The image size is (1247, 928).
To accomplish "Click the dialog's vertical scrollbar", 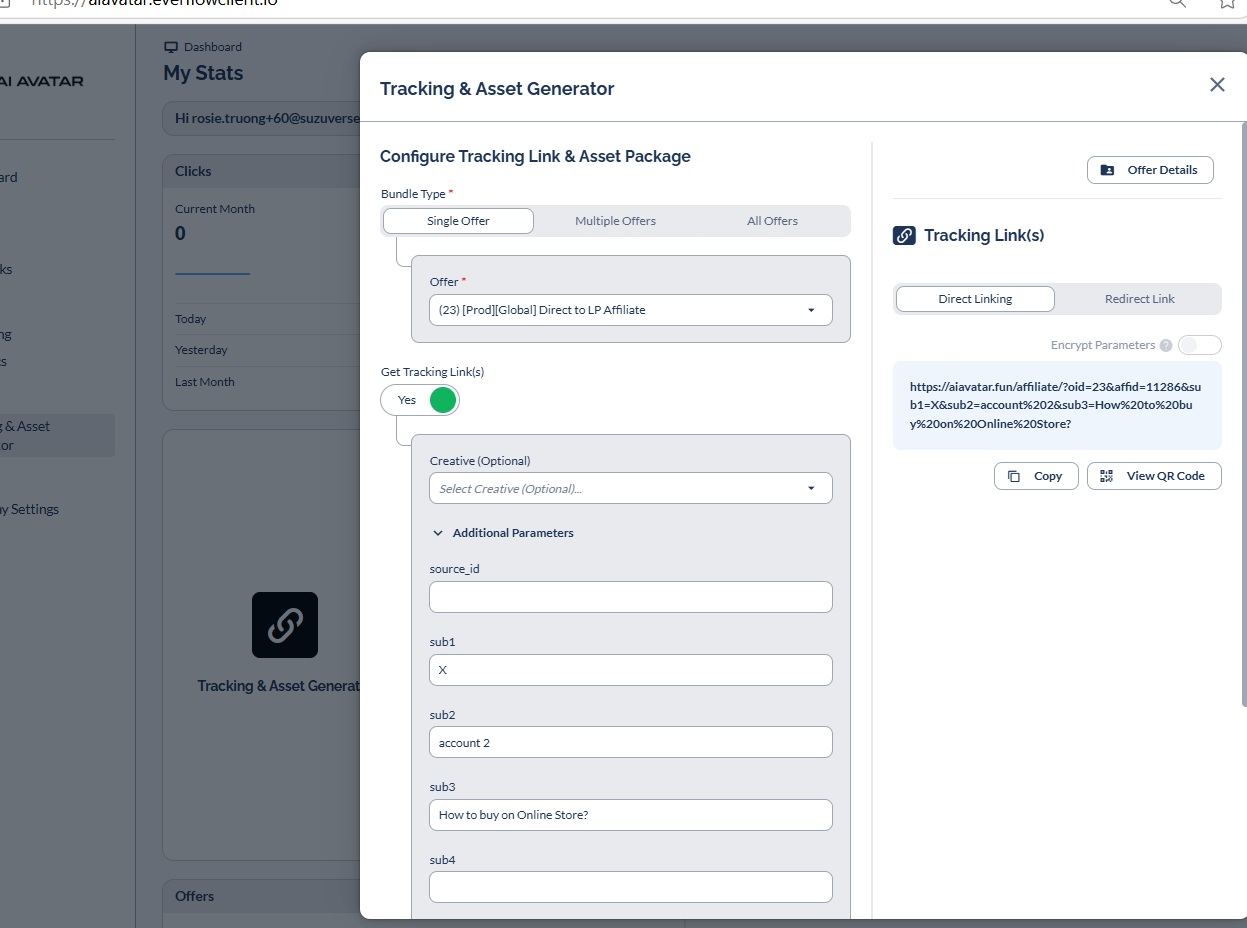I will 1243,415.
